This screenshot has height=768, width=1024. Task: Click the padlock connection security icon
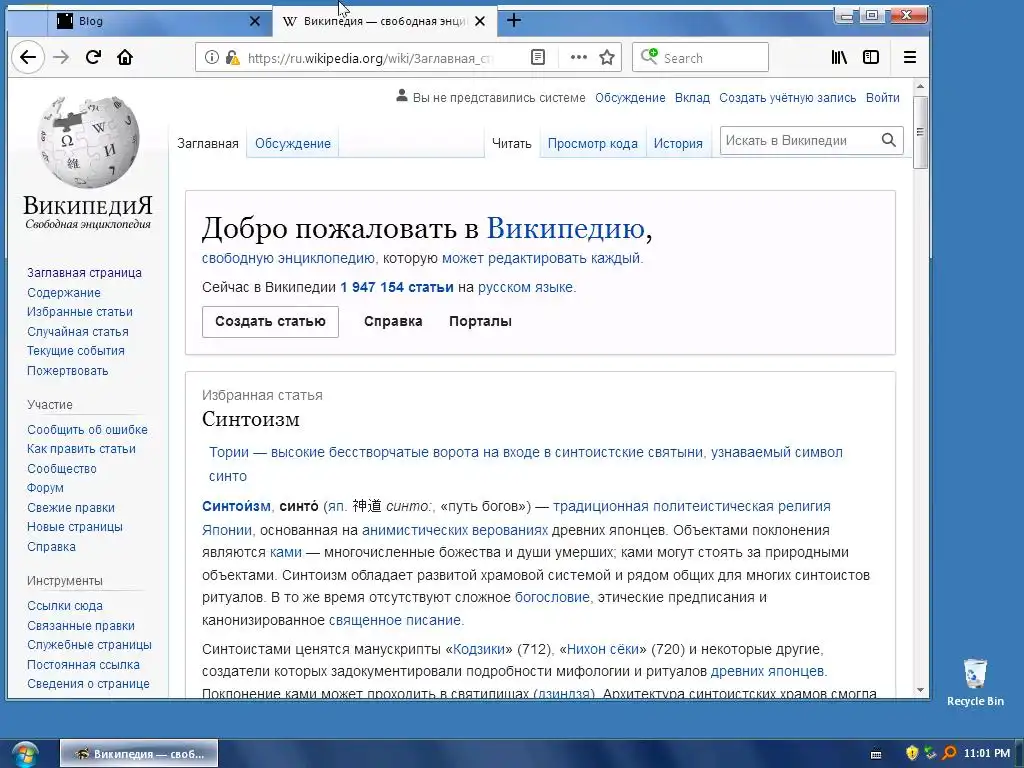point(232,57)
